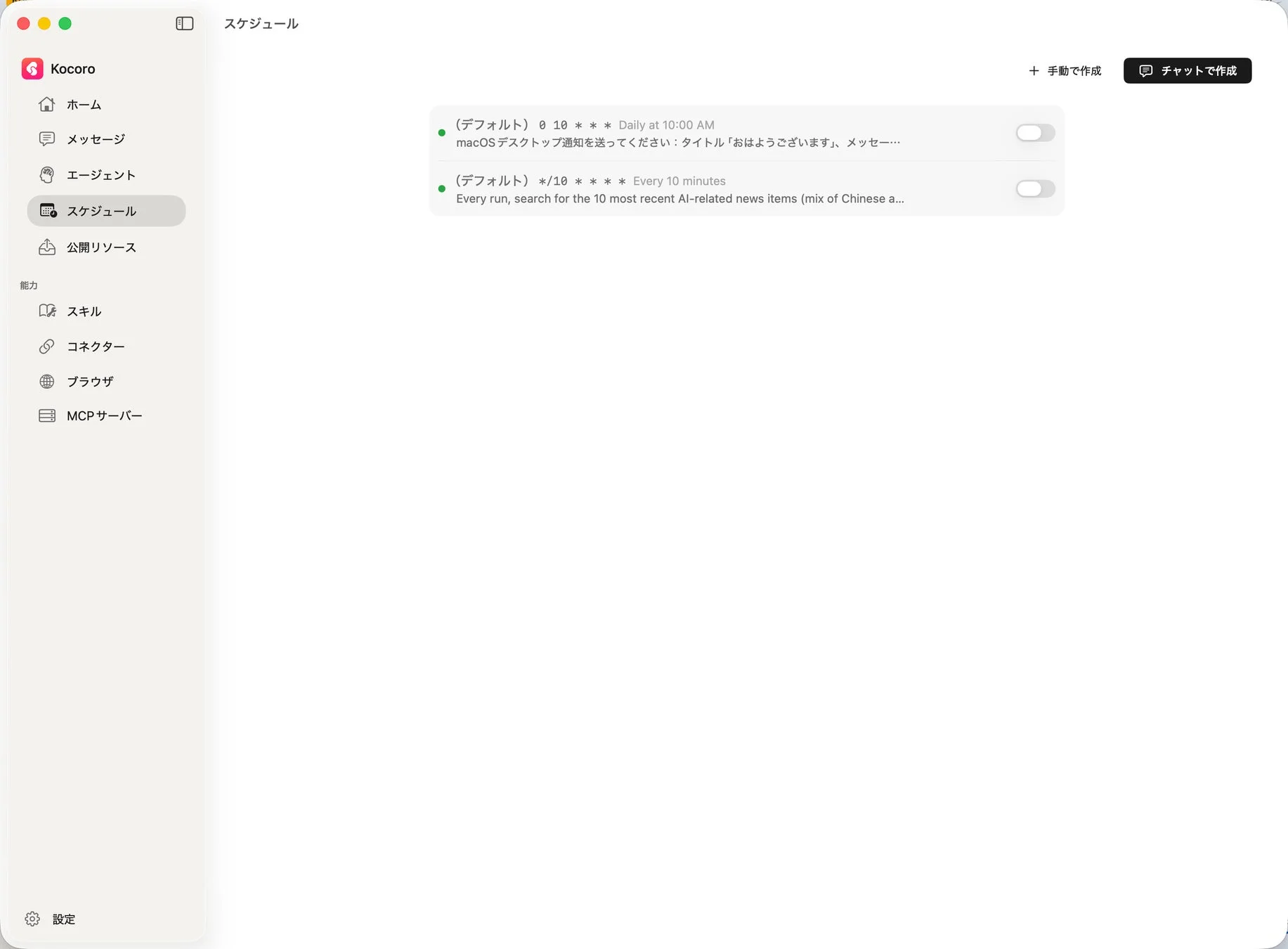Select the スケジュール sidebar item

(106, 210)
